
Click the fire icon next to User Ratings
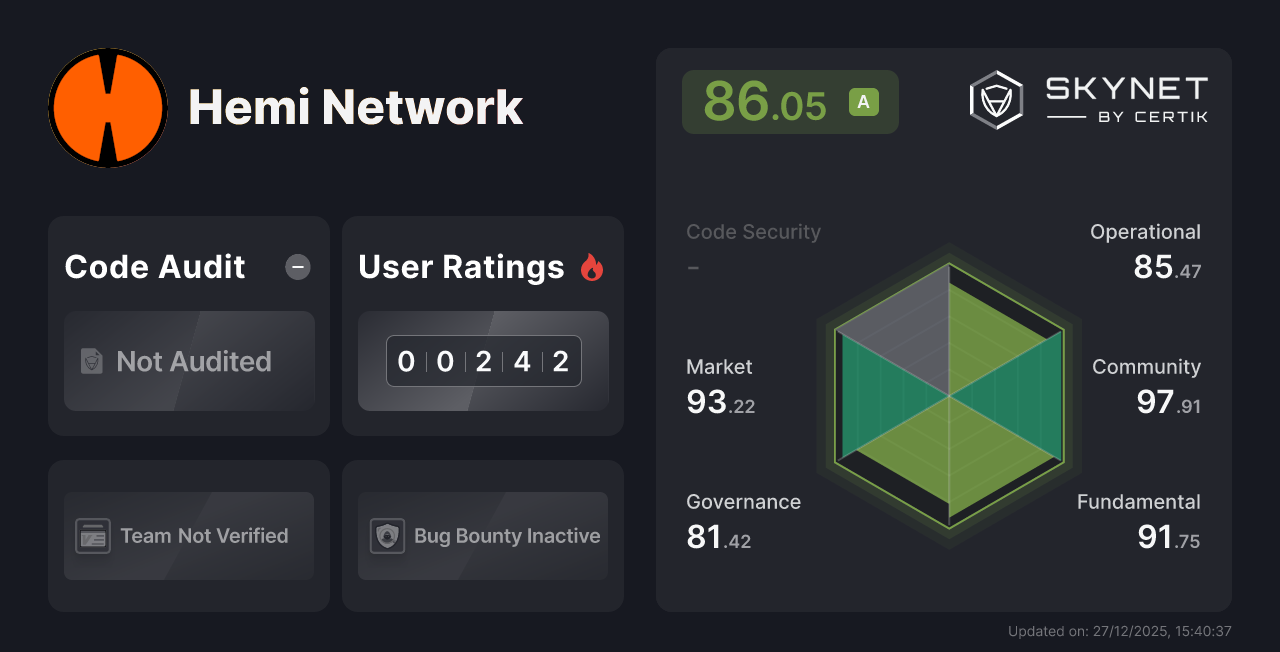591,266
